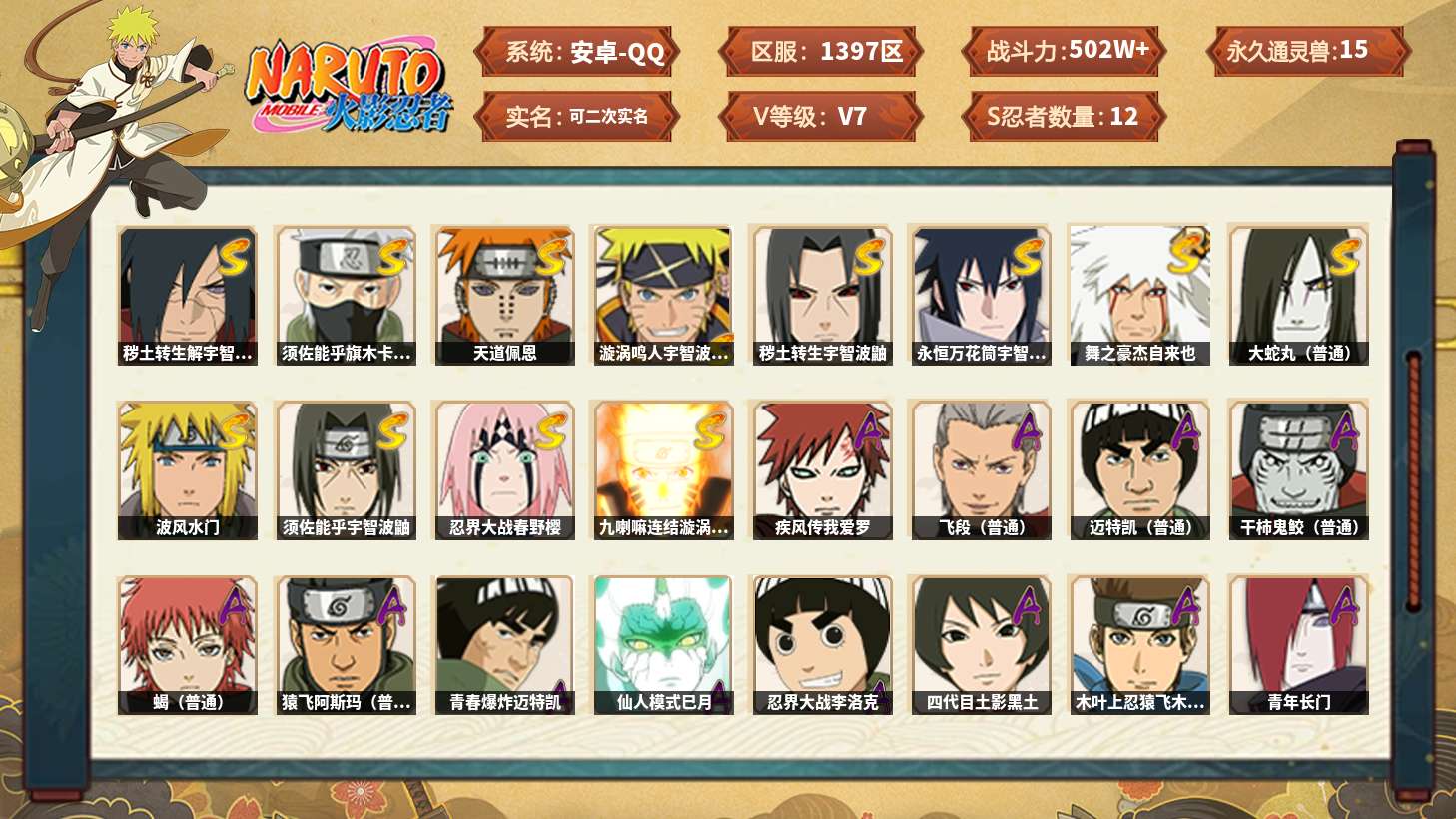Click the 舞之豪杰自来也 ninja thumbnail

point(1139,296)
